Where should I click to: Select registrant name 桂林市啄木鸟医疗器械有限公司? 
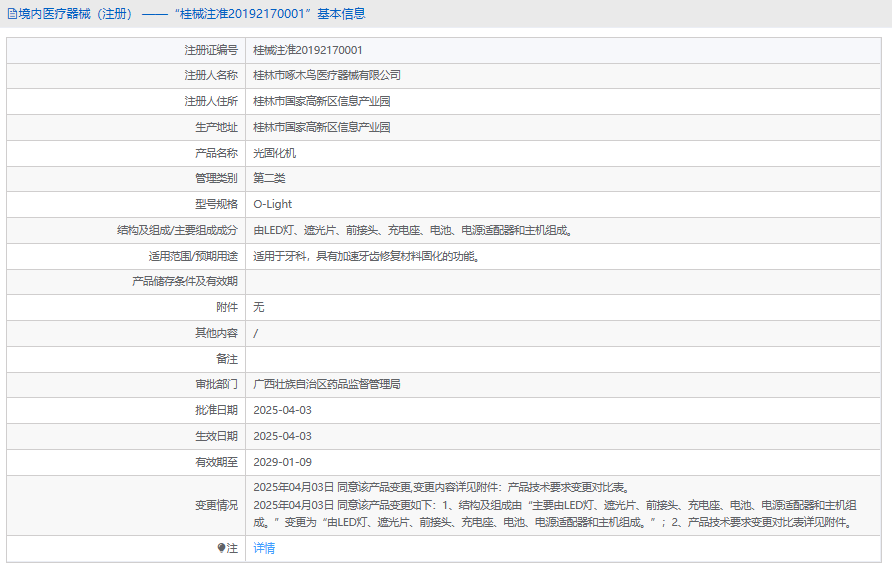(327, 75)
